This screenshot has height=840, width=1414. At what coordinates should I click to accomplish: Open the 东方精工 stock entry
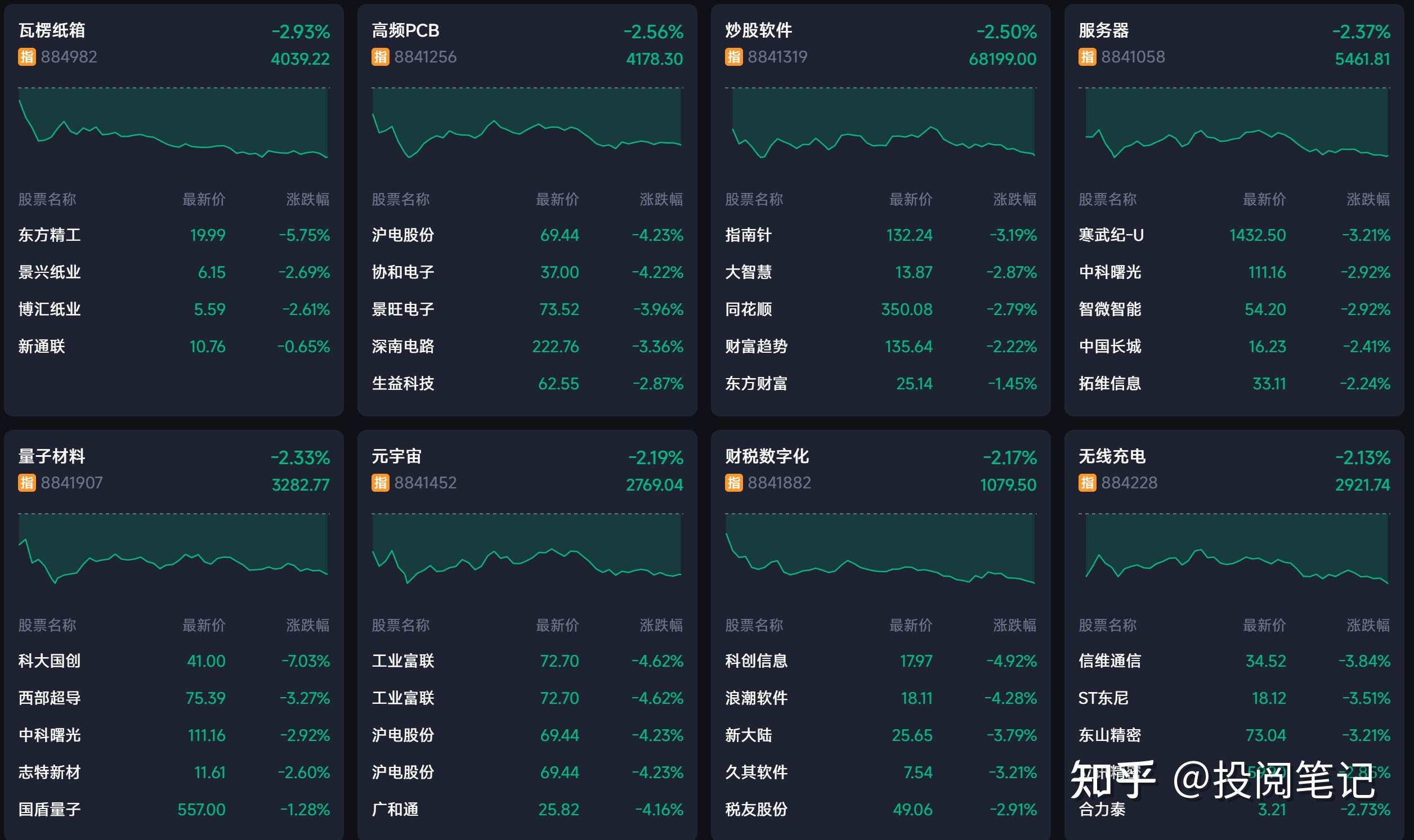tap(50, 236)
